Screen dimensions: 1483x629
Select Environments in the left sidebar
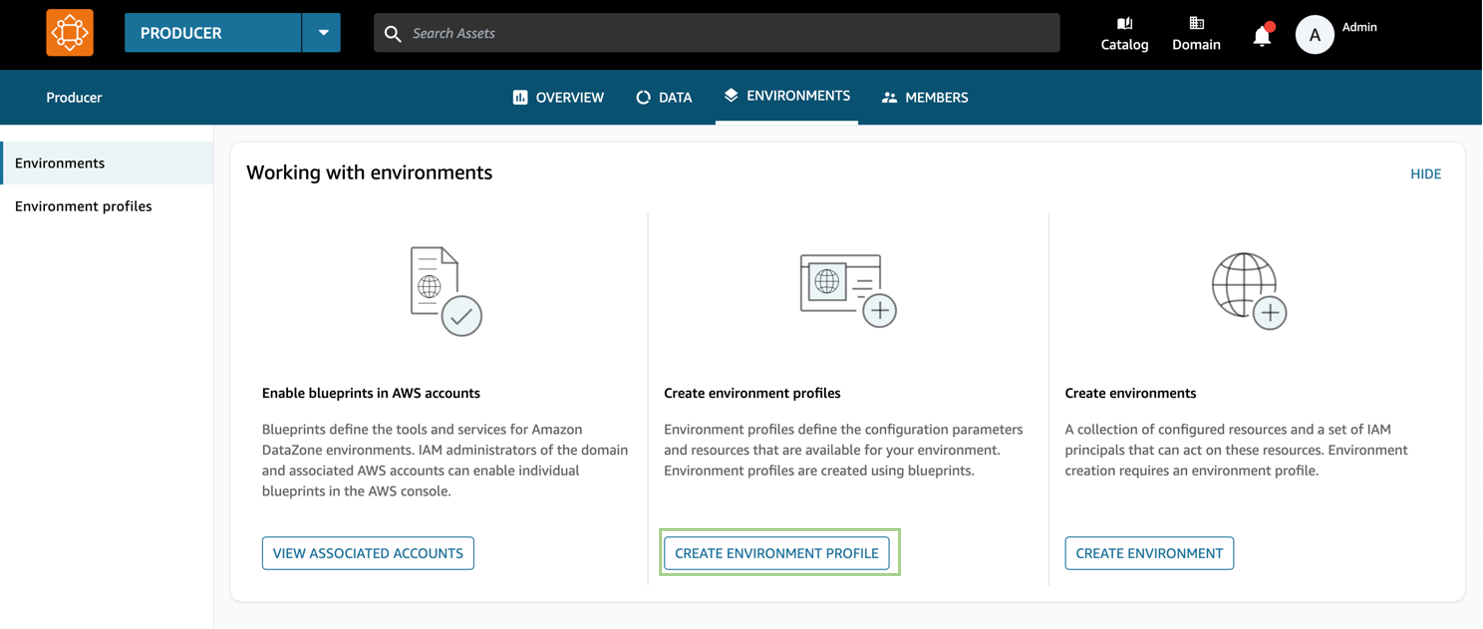click(107, 163)
